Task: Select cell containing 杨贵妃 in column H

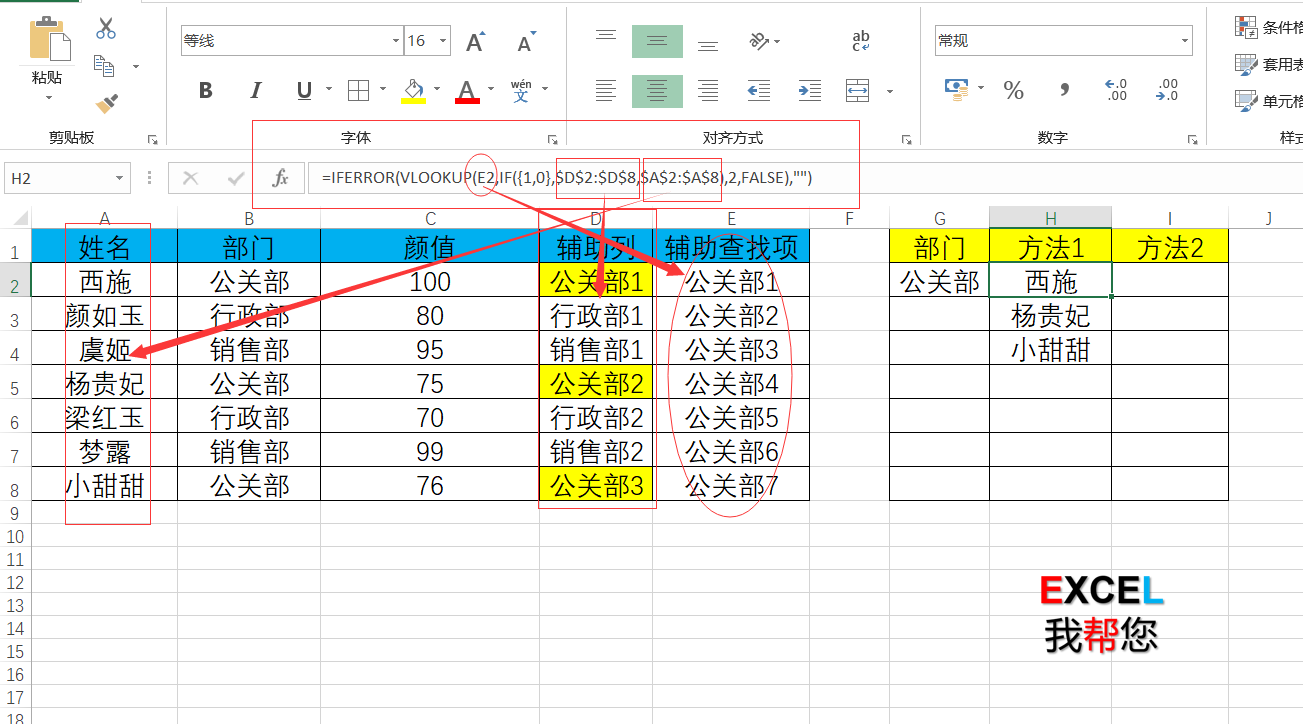Action: point(1050,316)
